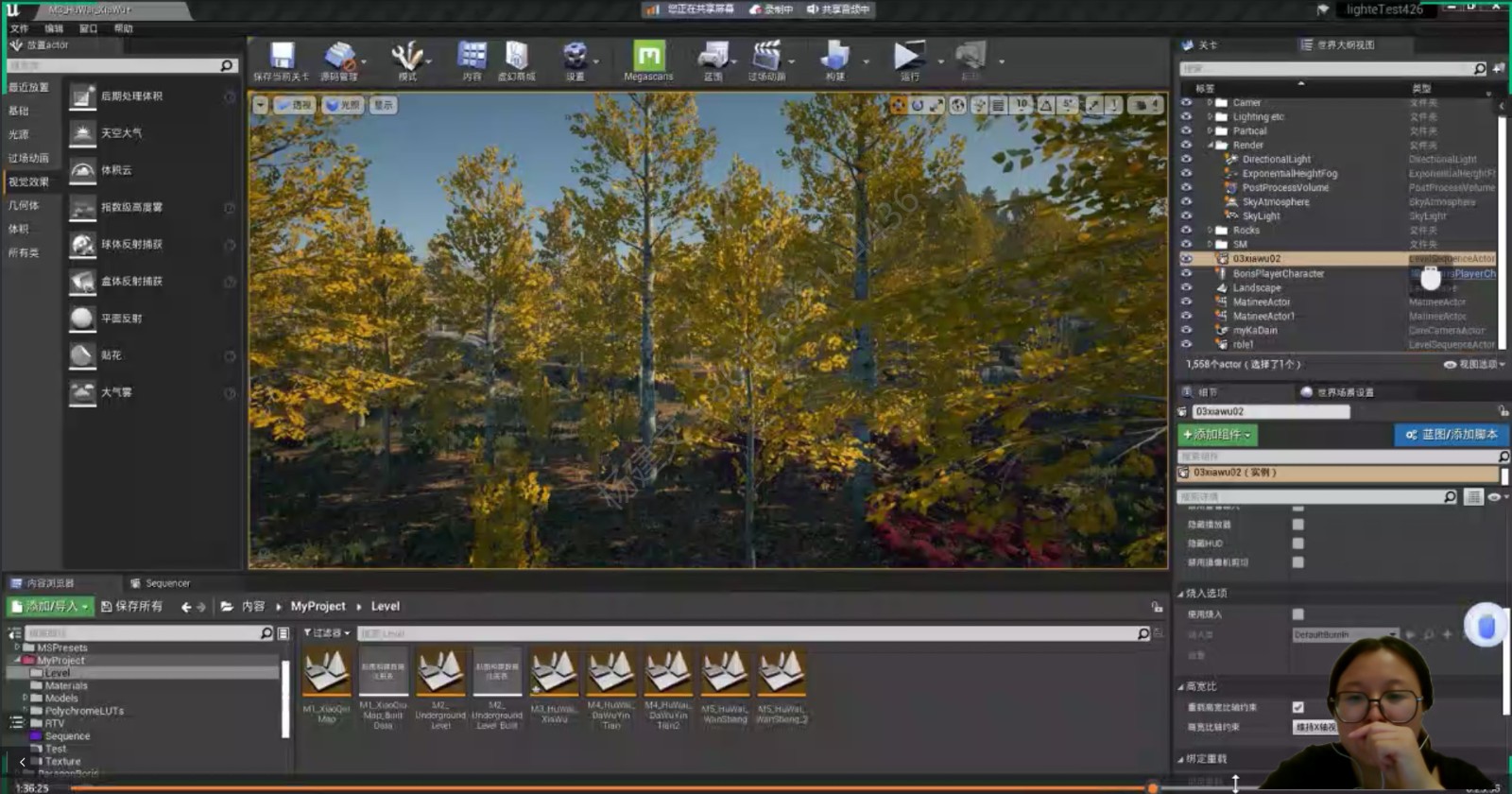Select the Post Process Volume actor icon
This screenshot has width=1512, height=794.
pos(83,96)
